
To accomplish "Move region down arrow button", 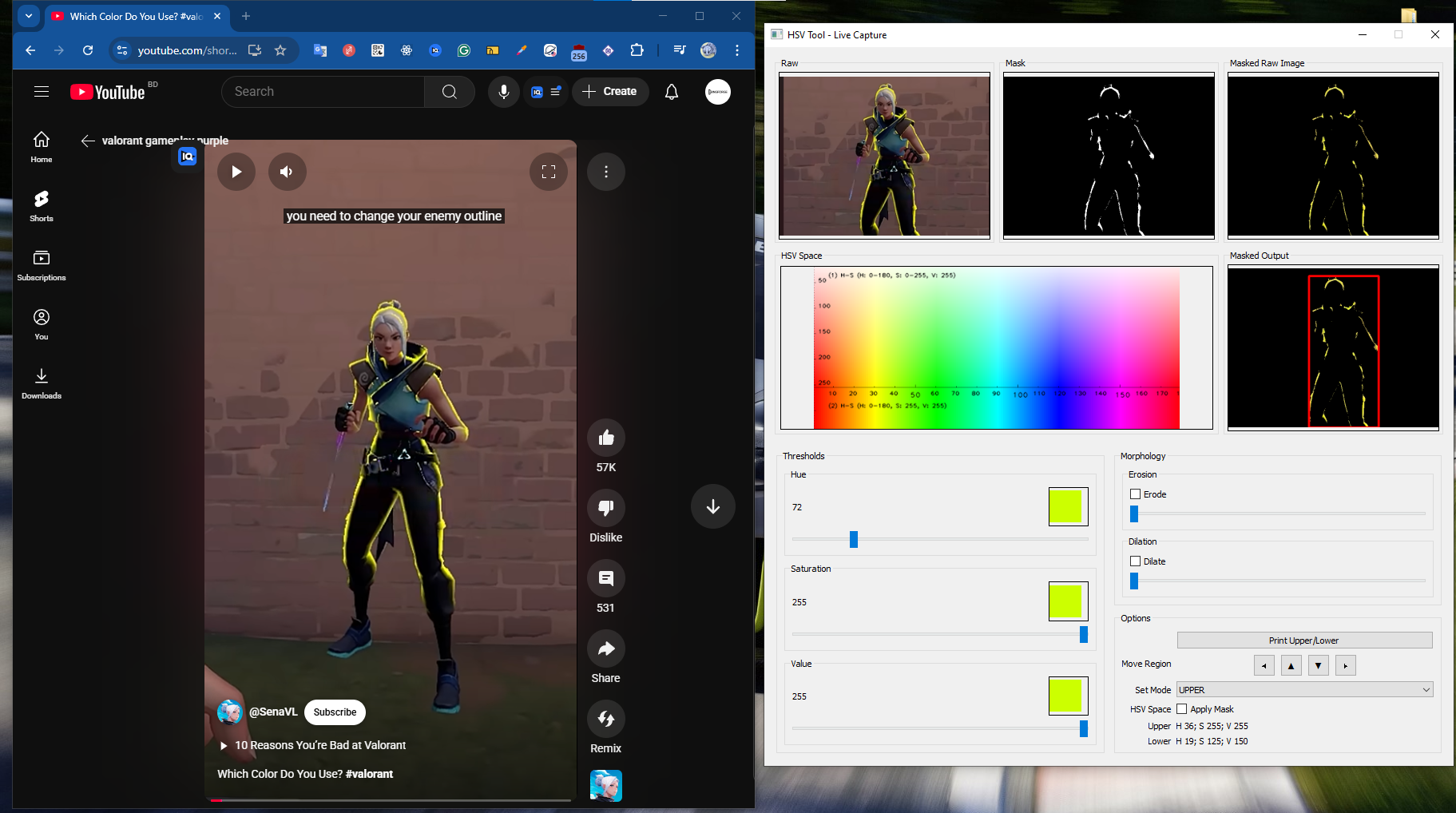I will [1318, 665].
